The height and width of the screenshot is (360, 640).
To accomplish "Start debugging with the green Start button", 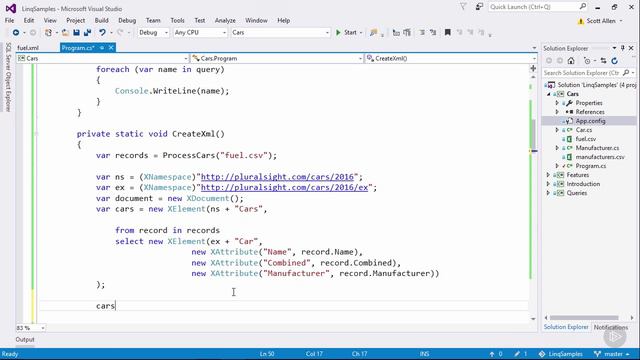I will pyautogui.click(x=347, y=33).
